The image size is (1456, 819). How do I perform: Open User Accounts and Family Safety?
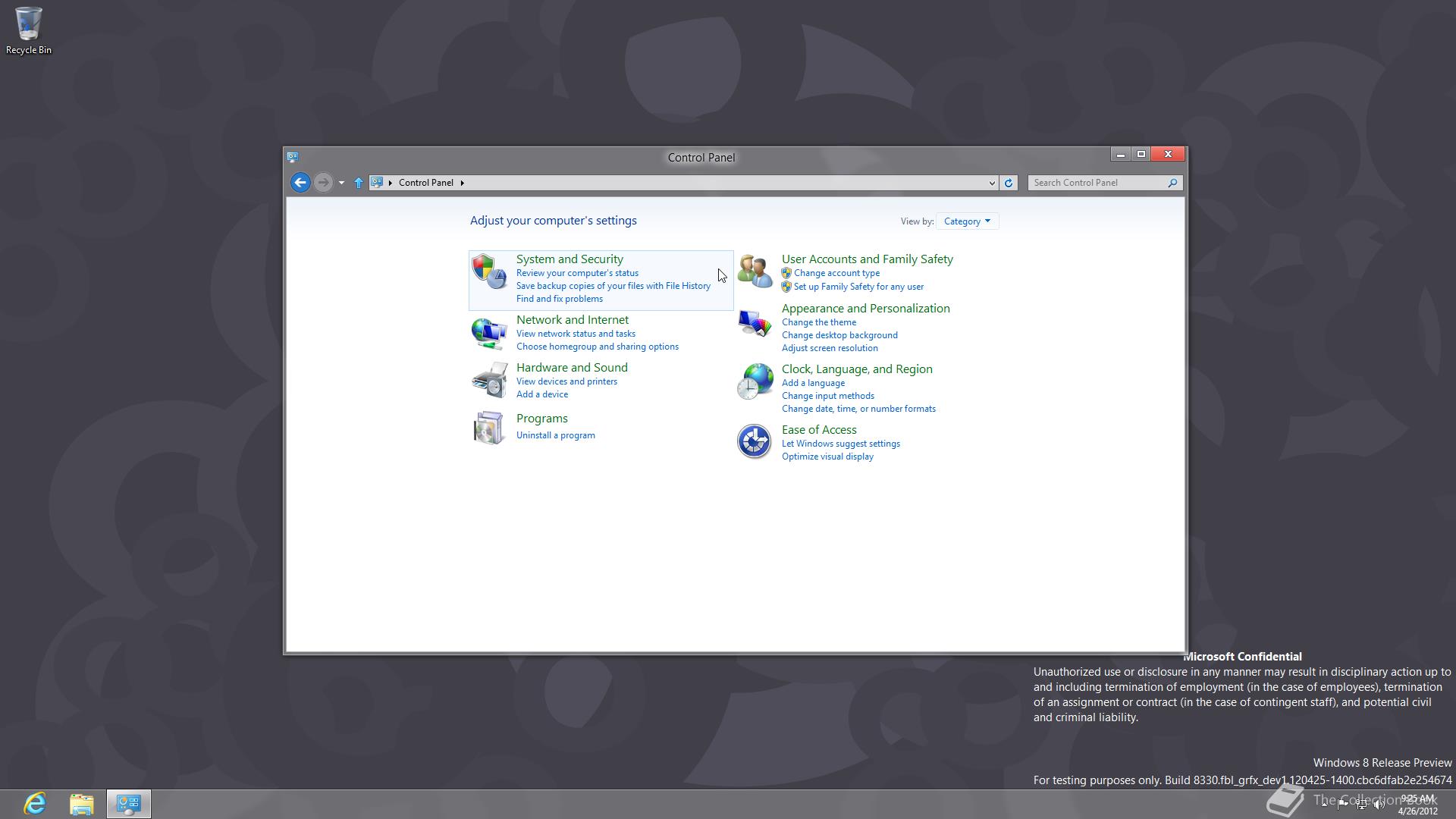(x=868, y=259)
